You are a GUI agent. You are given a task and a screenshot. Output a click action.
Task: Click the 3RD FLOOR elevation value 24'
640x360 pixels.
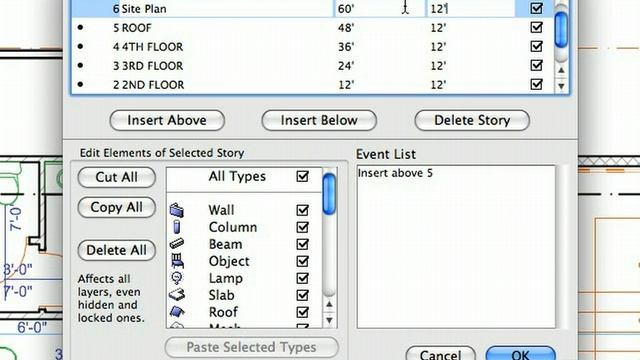346,66
